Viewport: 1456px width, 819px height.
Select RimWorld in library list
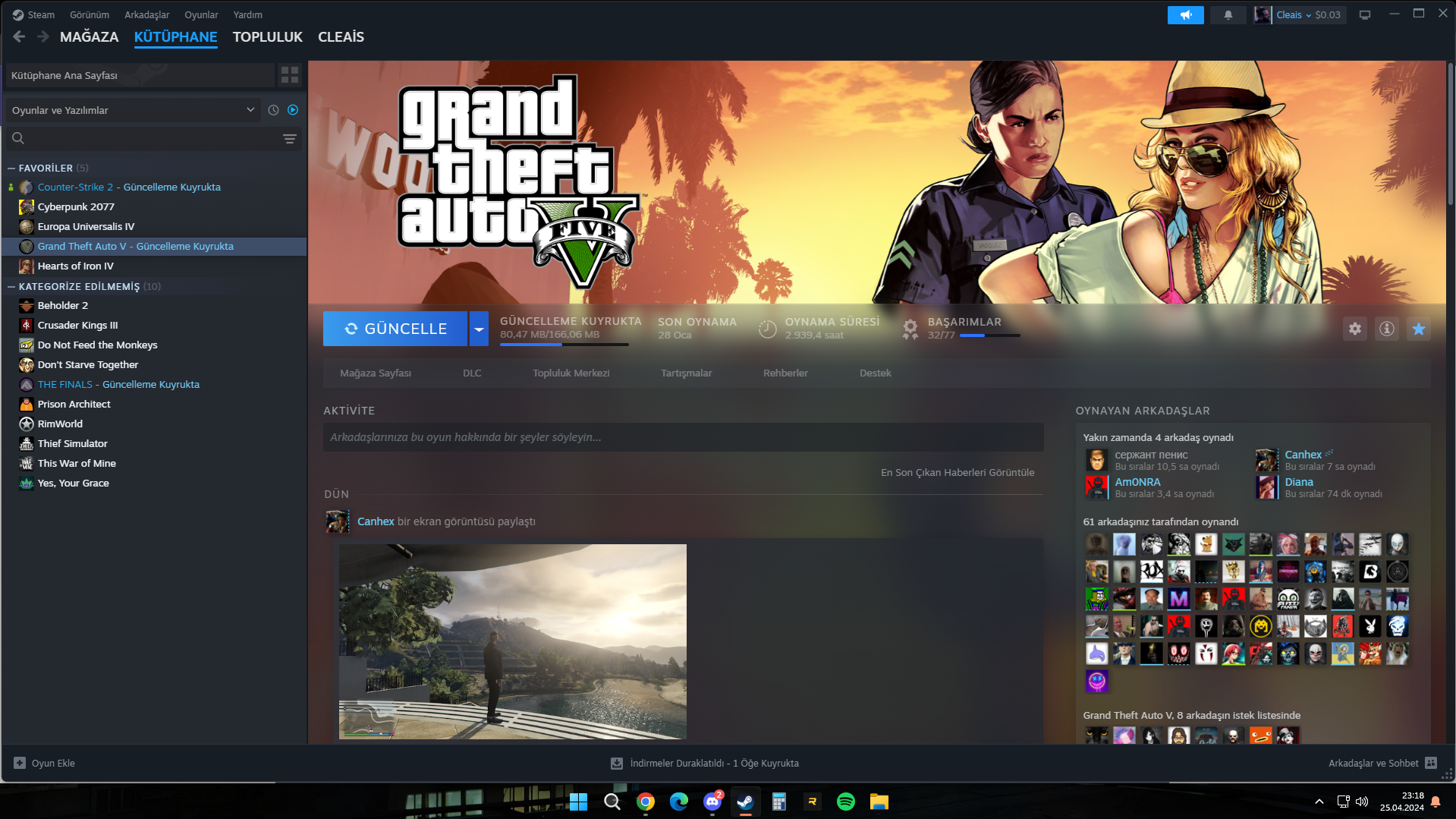(154, 424)
